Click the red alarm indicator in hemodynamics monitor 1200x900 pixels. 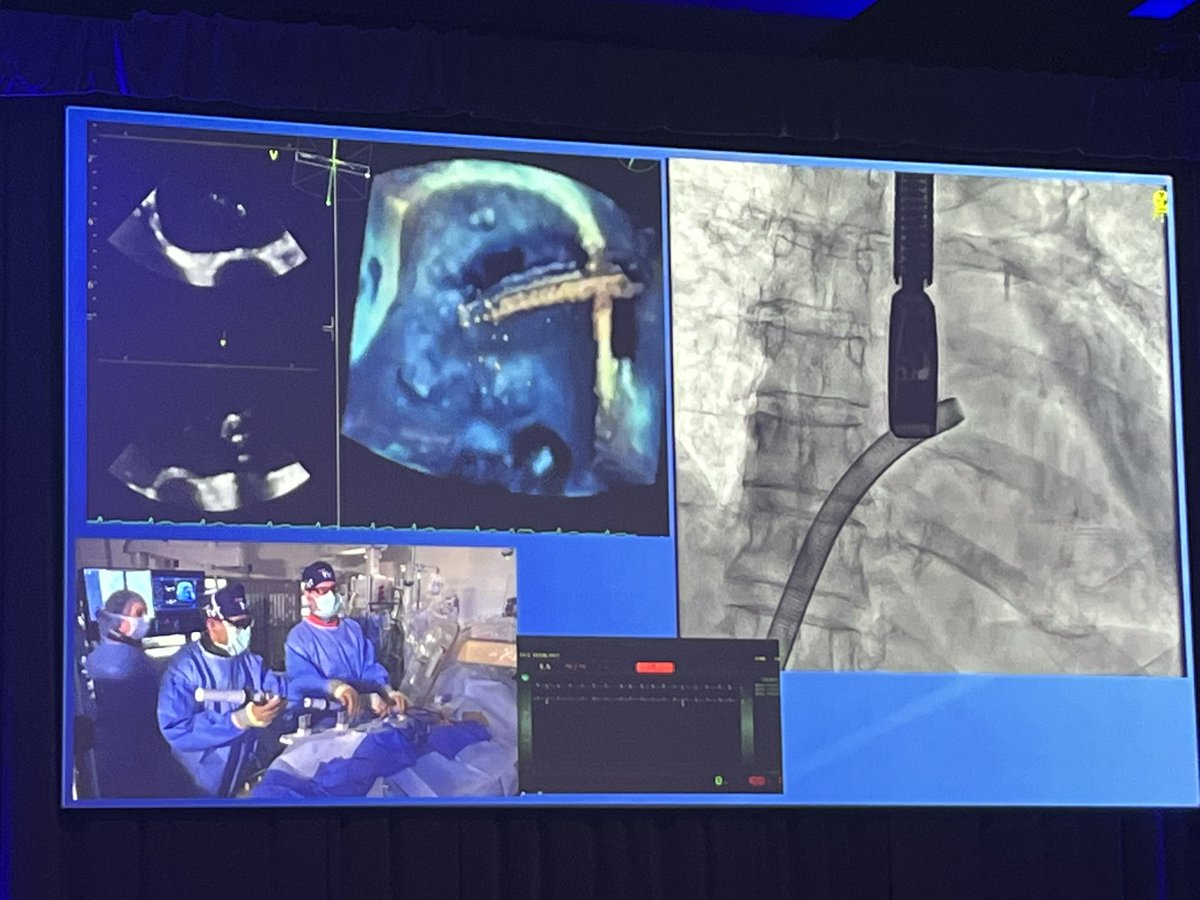[655, 667]
